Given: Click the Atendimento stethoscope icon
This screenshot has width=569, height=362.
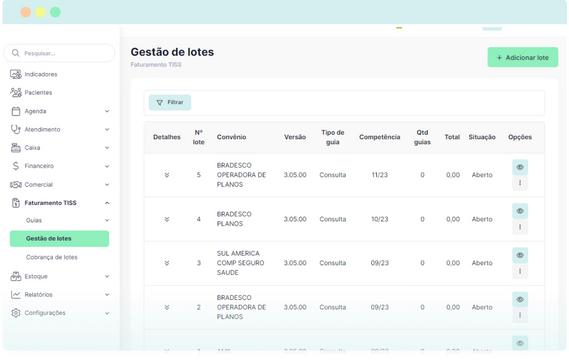Looking at the screenshot, I should point(16,129).
